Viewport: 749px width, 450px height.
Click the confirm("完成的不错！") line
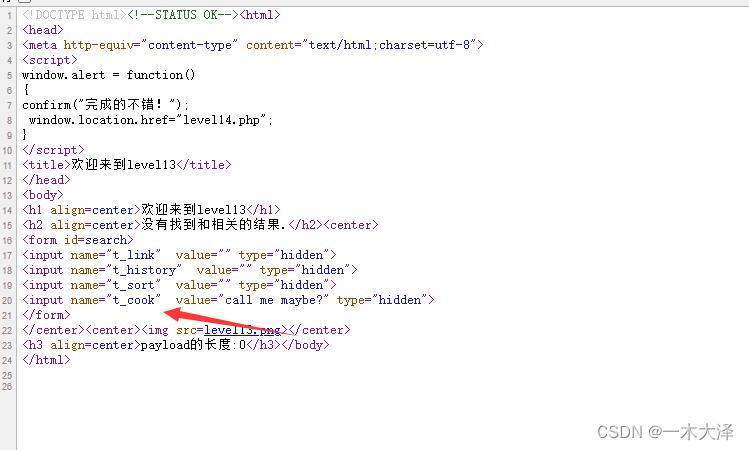[106, 105]
